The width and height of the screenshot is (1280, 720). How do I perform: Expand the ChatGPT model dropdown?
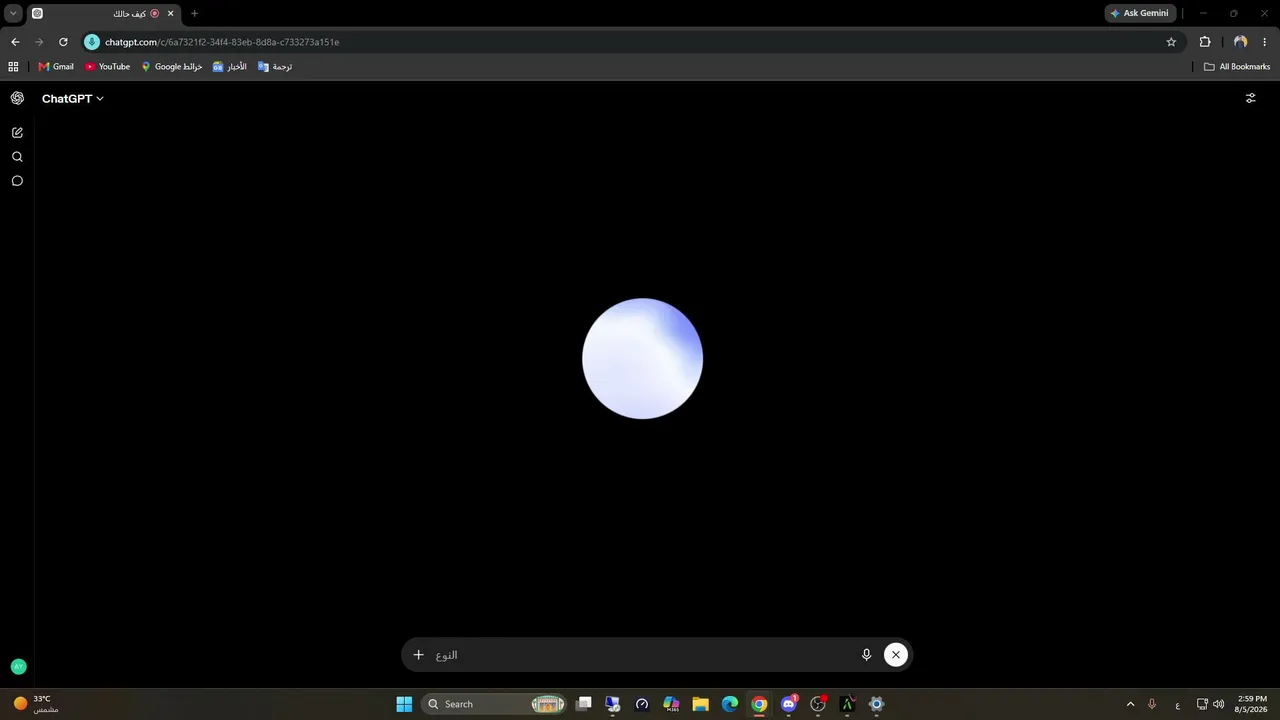click(x=73, y=98)
